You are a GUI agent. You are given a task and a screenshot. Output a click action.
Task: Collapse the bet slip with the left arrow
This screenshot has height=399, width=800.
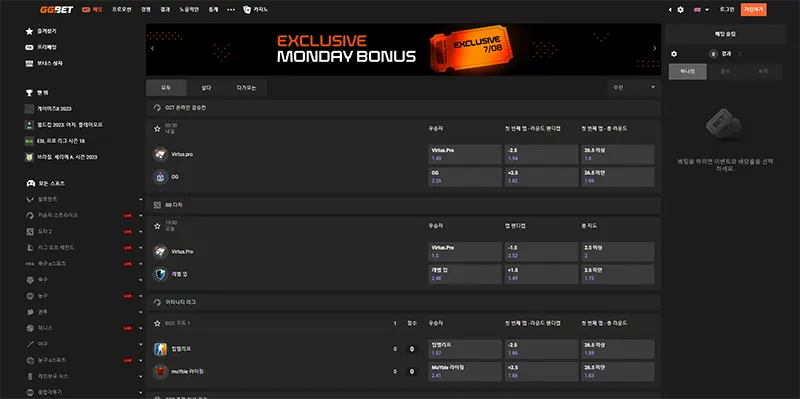pyautogui.click(x=670, y=10)
